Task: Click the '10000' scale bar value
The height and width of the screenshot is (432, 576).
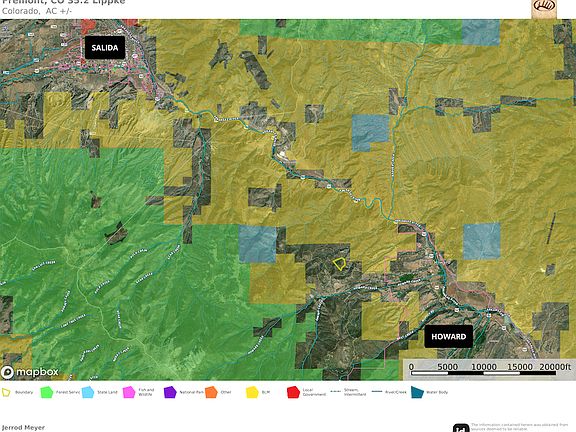Action: tap(483, 367)
